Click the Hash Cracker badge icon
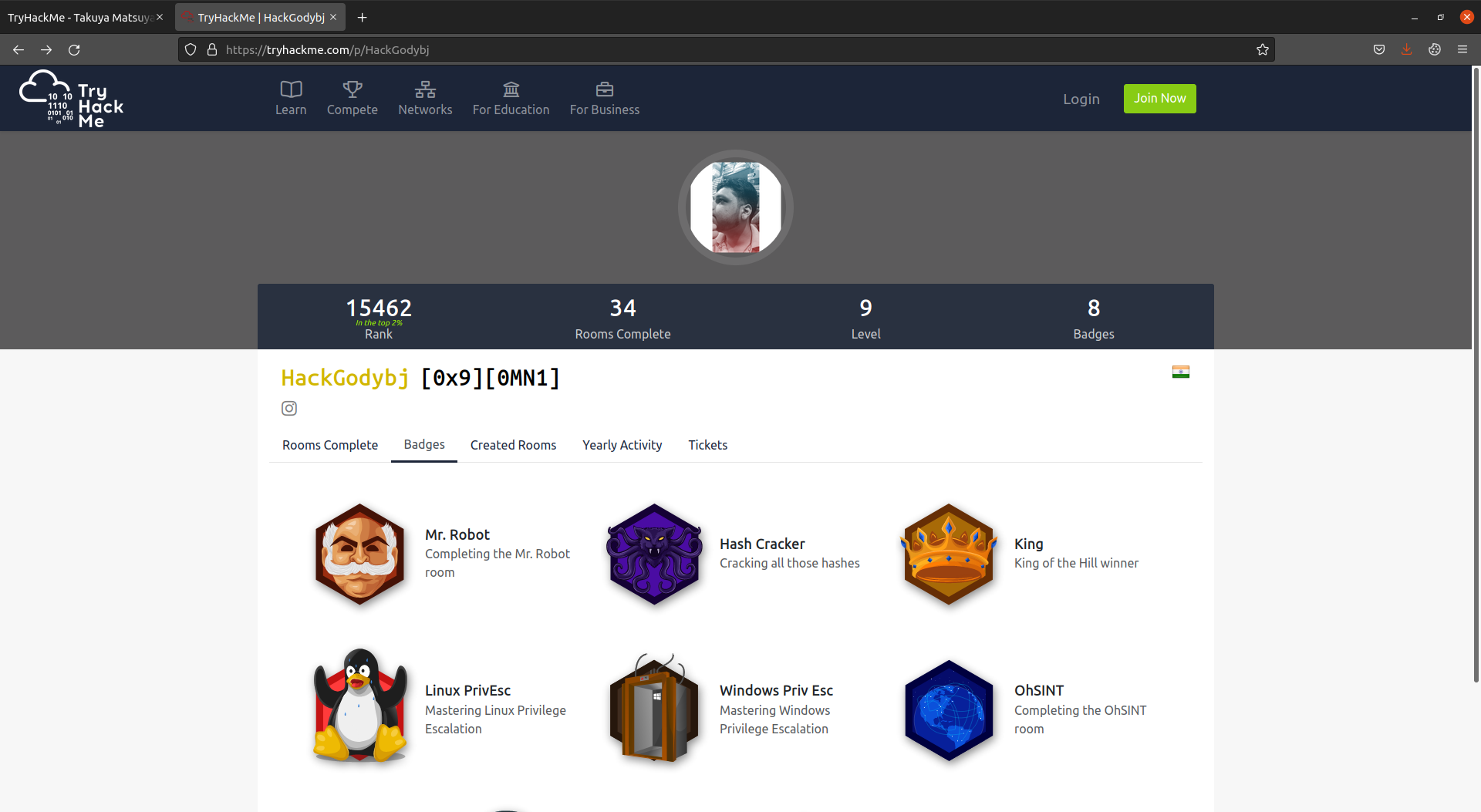1481x812 pixels. click(x=654, y=554)
